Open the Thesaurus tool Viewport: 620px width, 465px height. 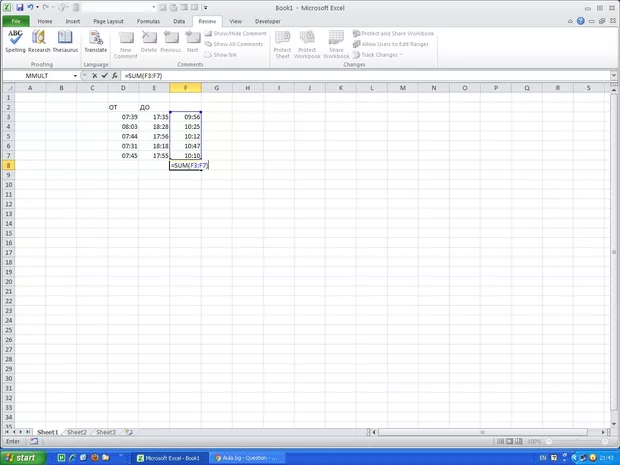pos(65,40)
